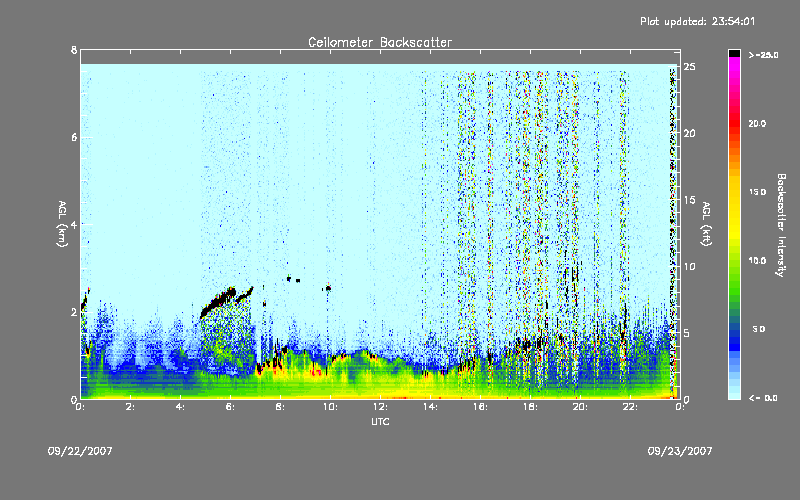Click the 15 kft tick on right axis
Screen dimensions: 800x500
tap(690, 200)
